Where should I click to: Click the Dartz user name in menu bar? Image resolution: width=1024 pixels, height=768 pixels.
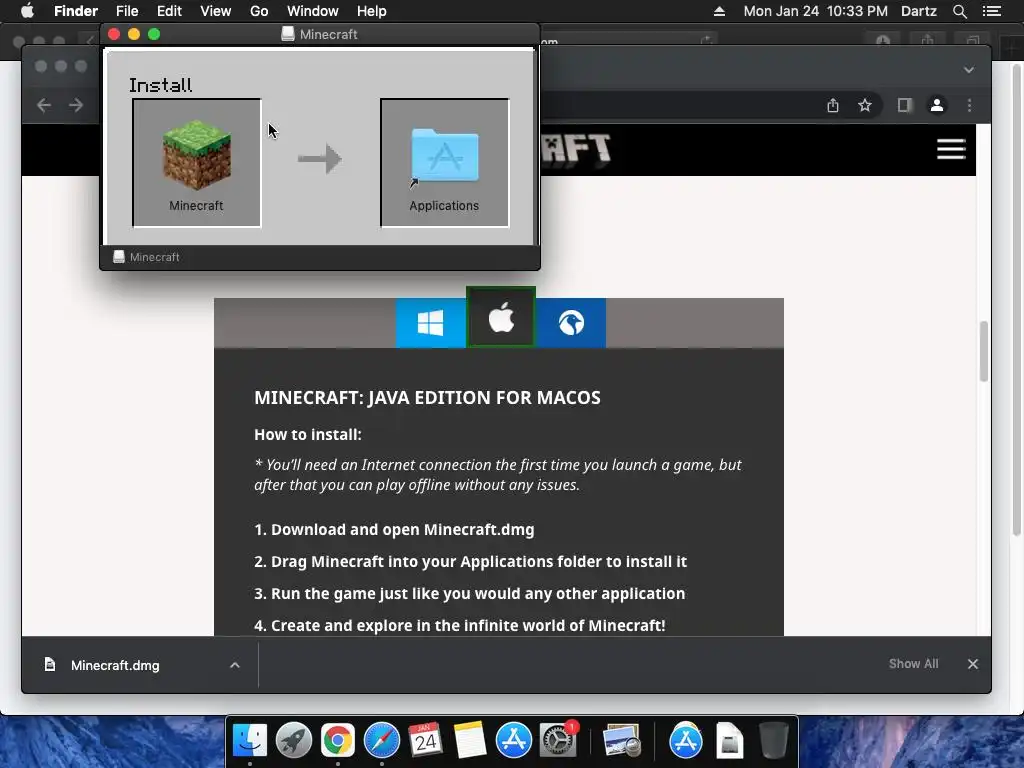click(x=919, y=11)
